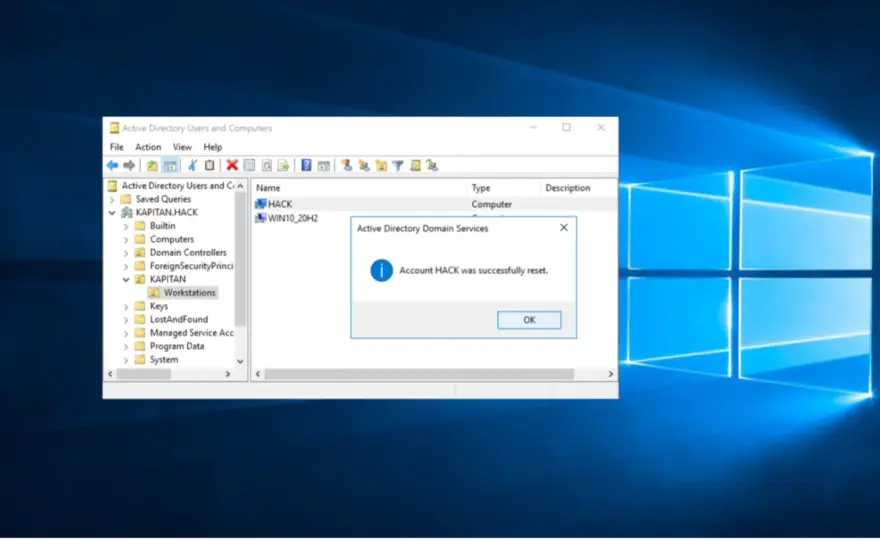The height and width of the screenshot is (540, 880).
Task: Select Active Directory Users and Computers root
Action: tap(177, 186)
